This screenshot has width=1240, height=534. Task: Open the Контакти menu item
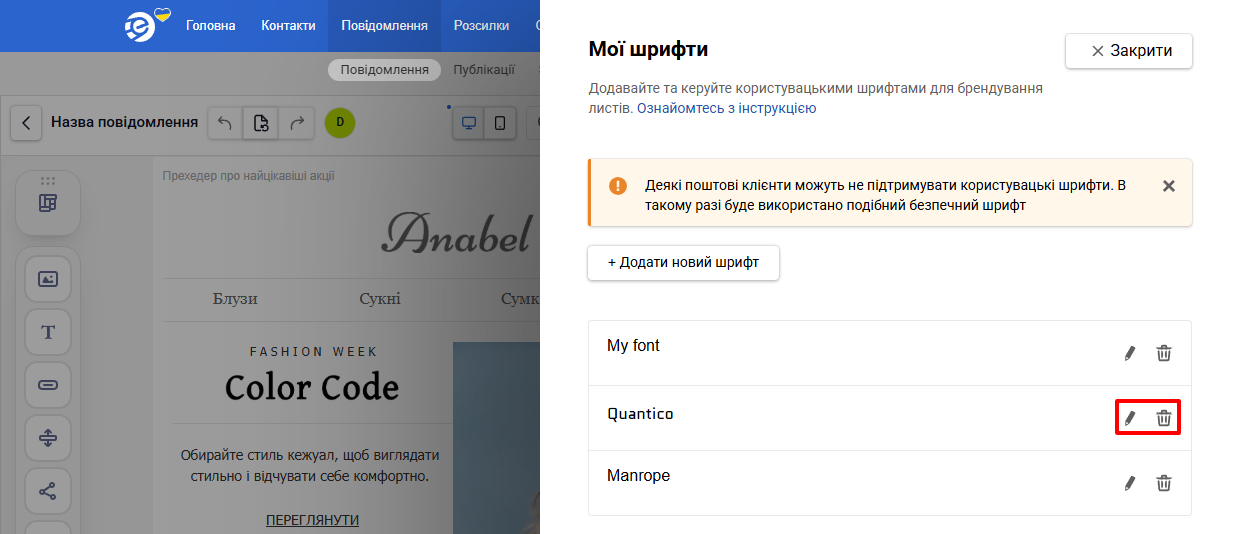(288, 26)
